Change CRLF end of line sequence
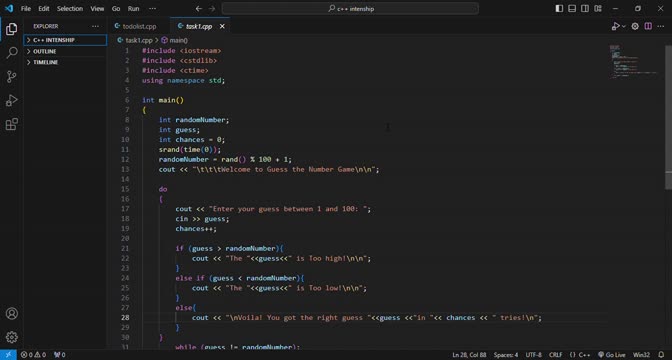 556,355
